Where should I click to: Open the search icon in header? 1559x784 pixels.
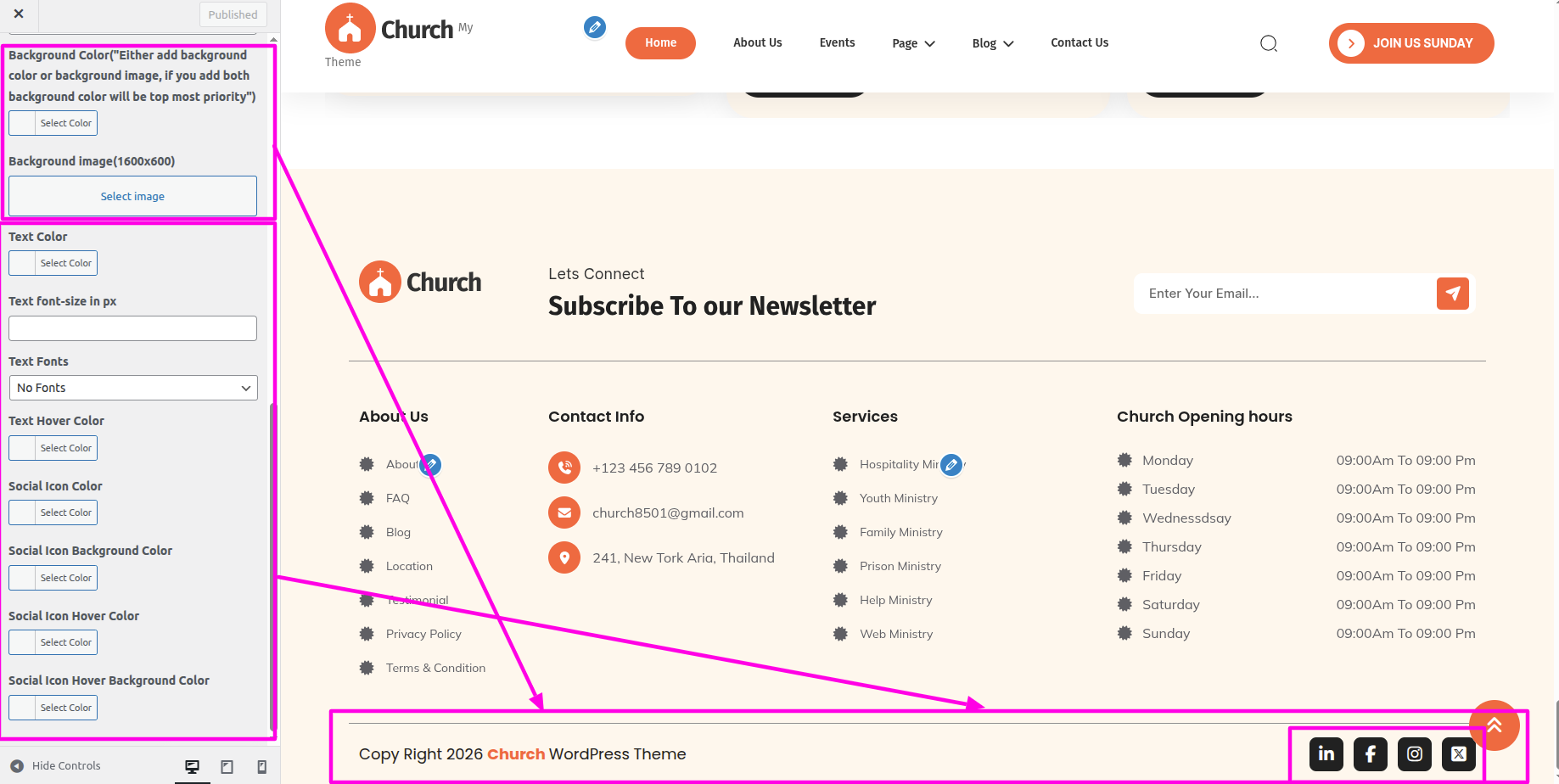pyautogui.click(x=1269, y=43)
